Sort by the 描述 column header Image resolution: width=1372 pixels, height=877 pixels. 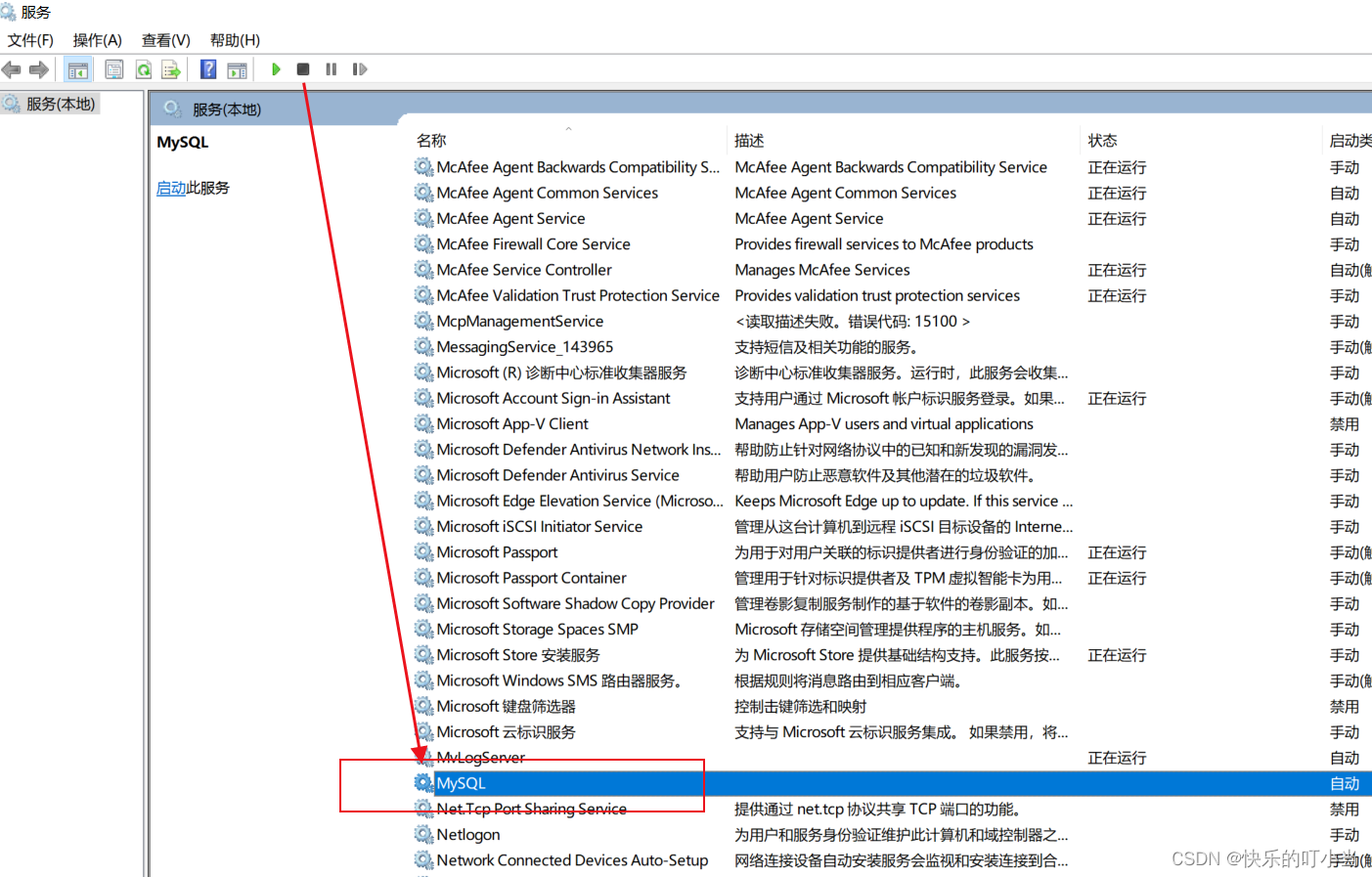click(749, 141)
